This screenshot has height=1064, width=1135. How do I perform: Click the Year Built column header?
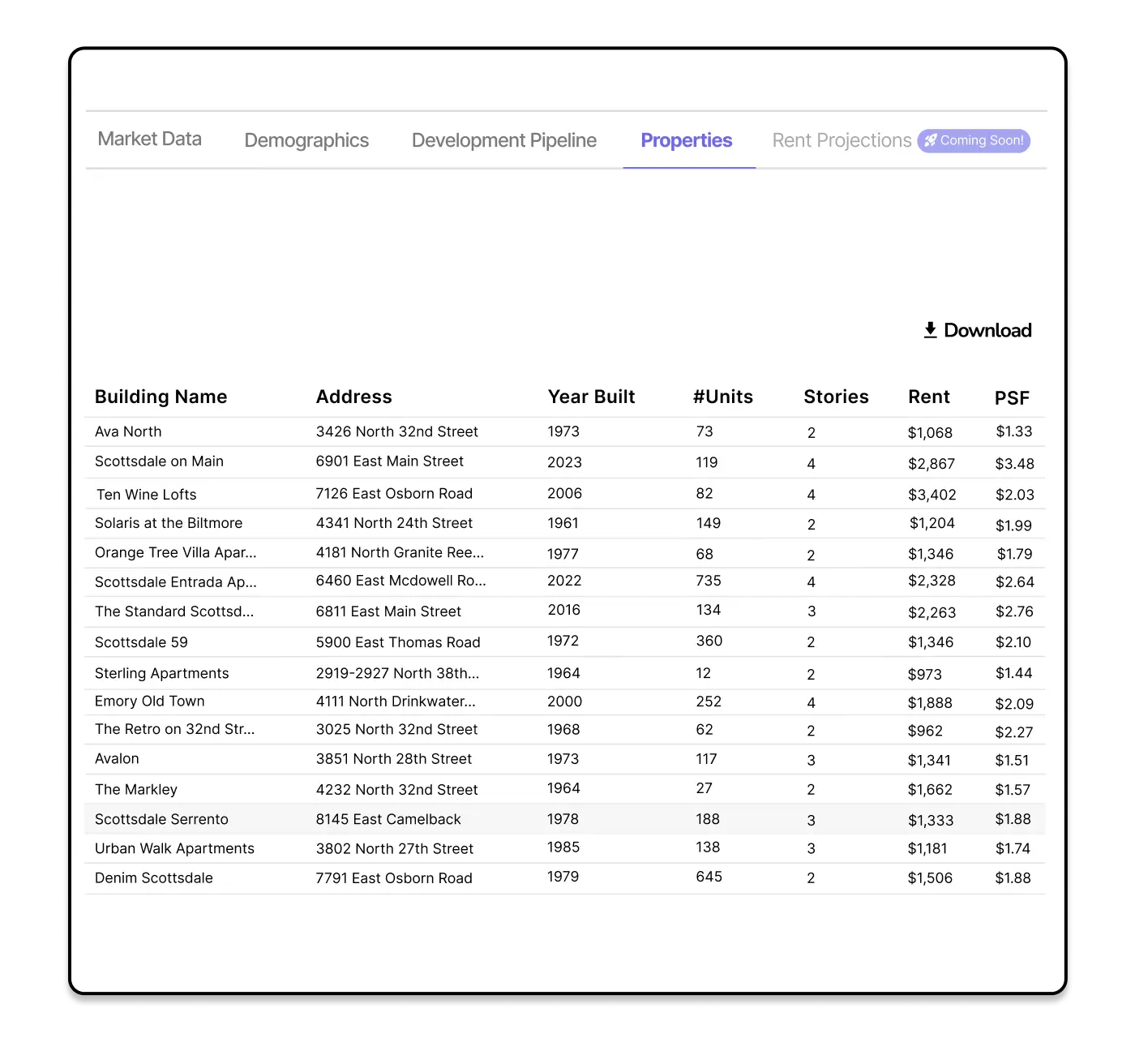coord(592,397)
